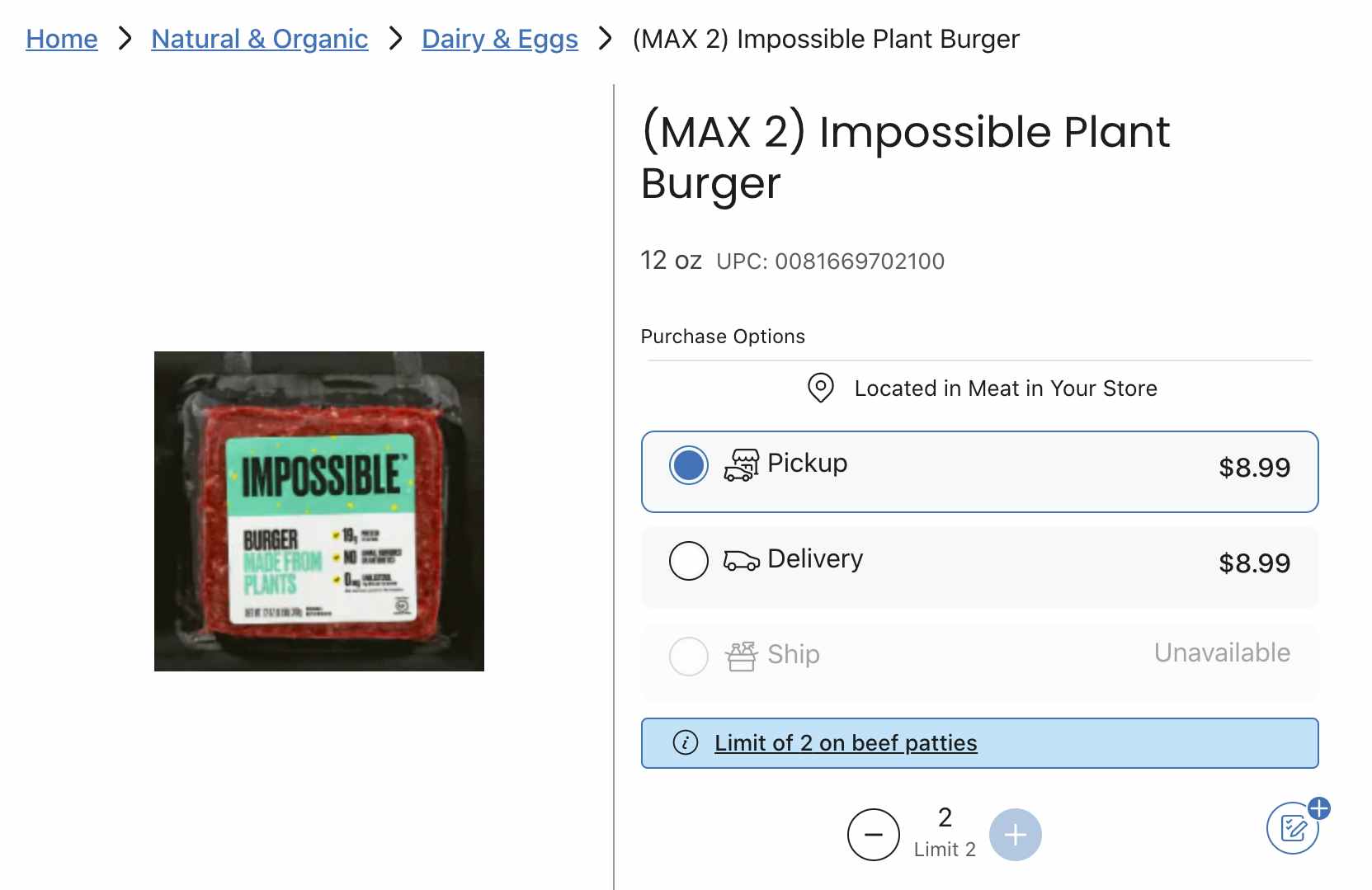The image size is (1372, 890).
Task: Select the Delivery radio button
Action: 688,561
